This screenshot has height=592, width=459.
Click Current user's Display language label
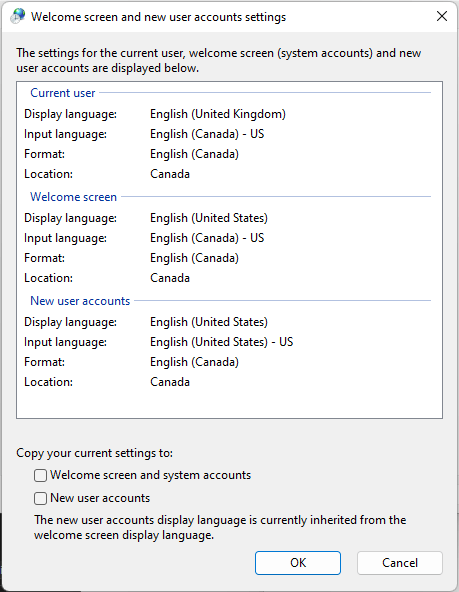click(x=71, y=114)
